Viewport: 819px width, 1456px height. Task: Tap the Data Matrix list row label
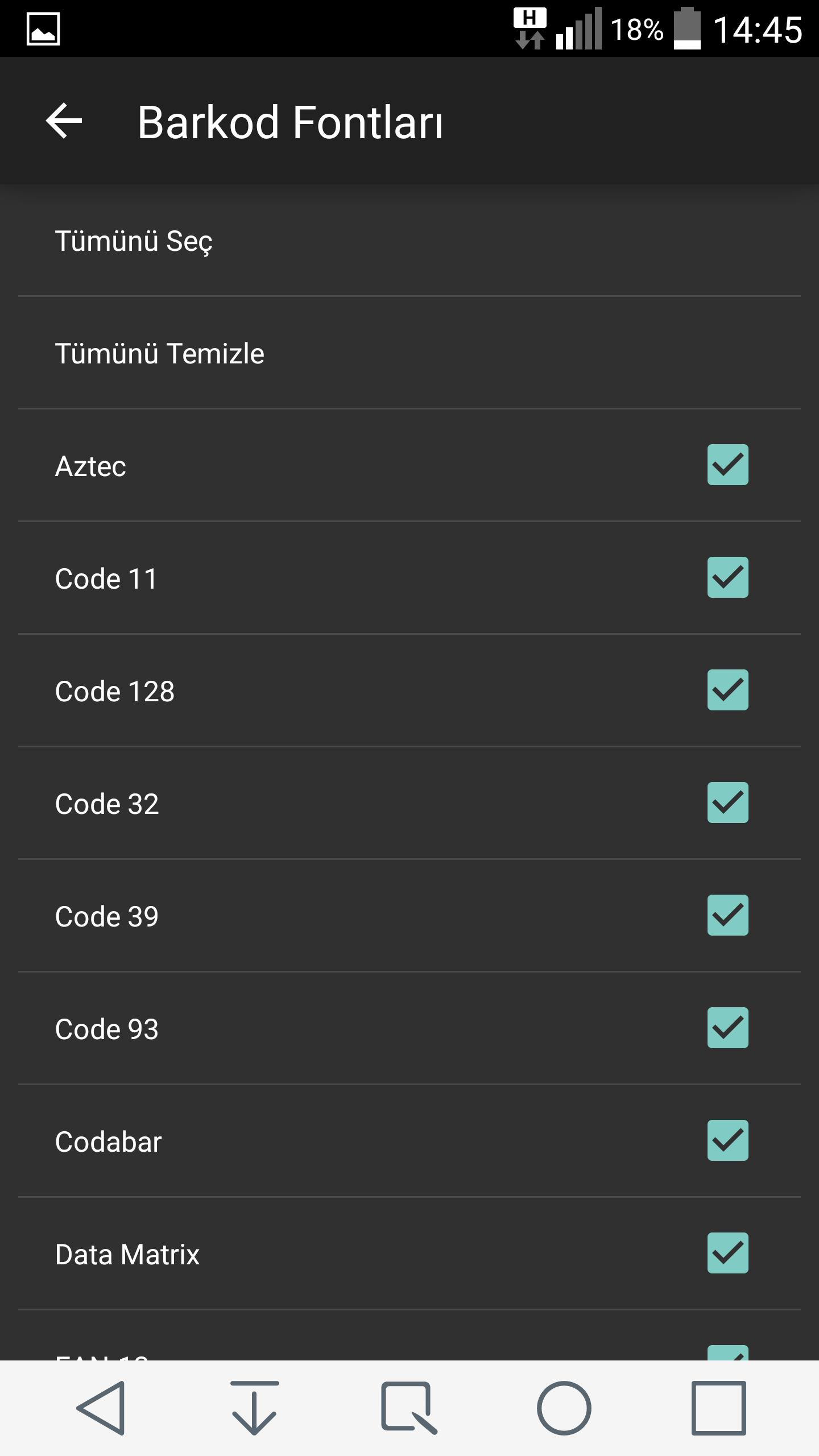click(127, 1254)
